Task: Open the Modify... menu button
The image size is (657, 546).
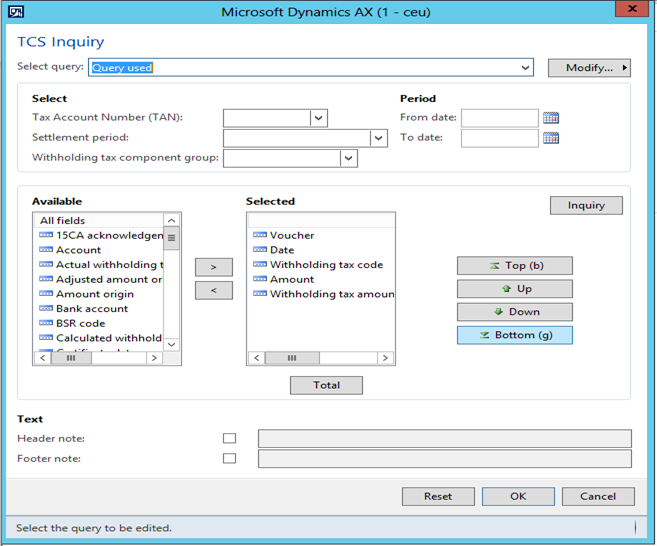Action: (x=589, y=67)
